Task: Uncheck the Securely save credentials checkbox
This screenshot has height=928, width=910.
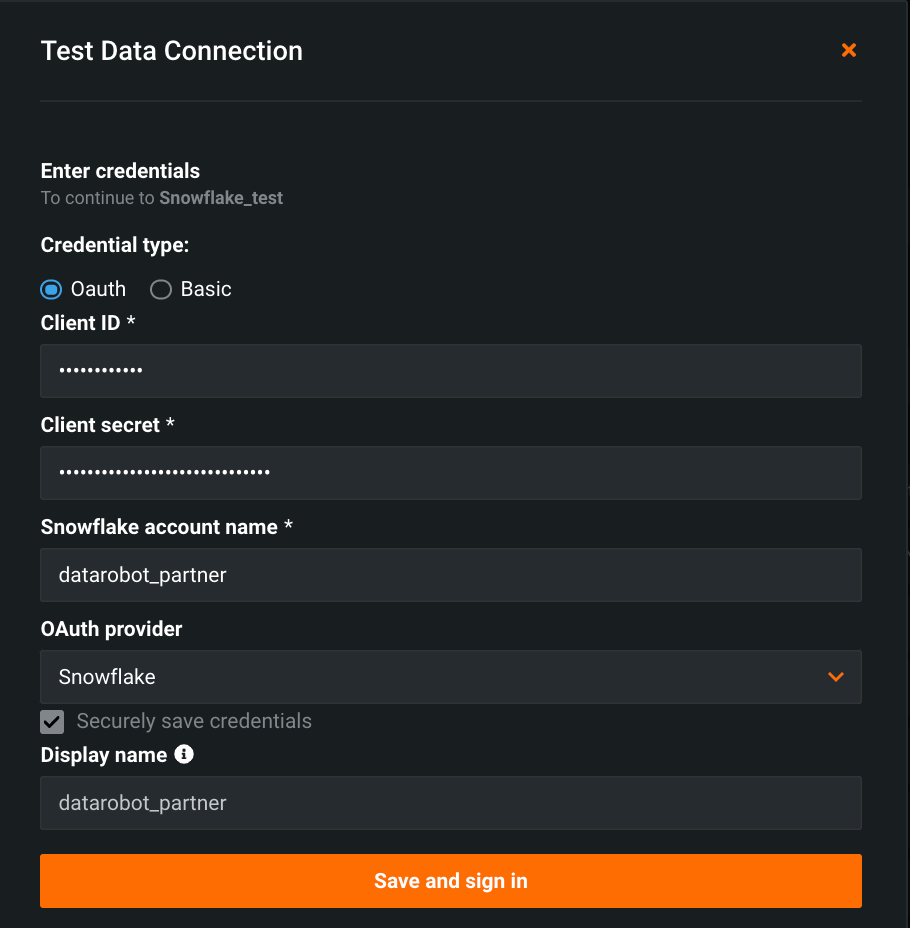Action: (x=52, y=721)
